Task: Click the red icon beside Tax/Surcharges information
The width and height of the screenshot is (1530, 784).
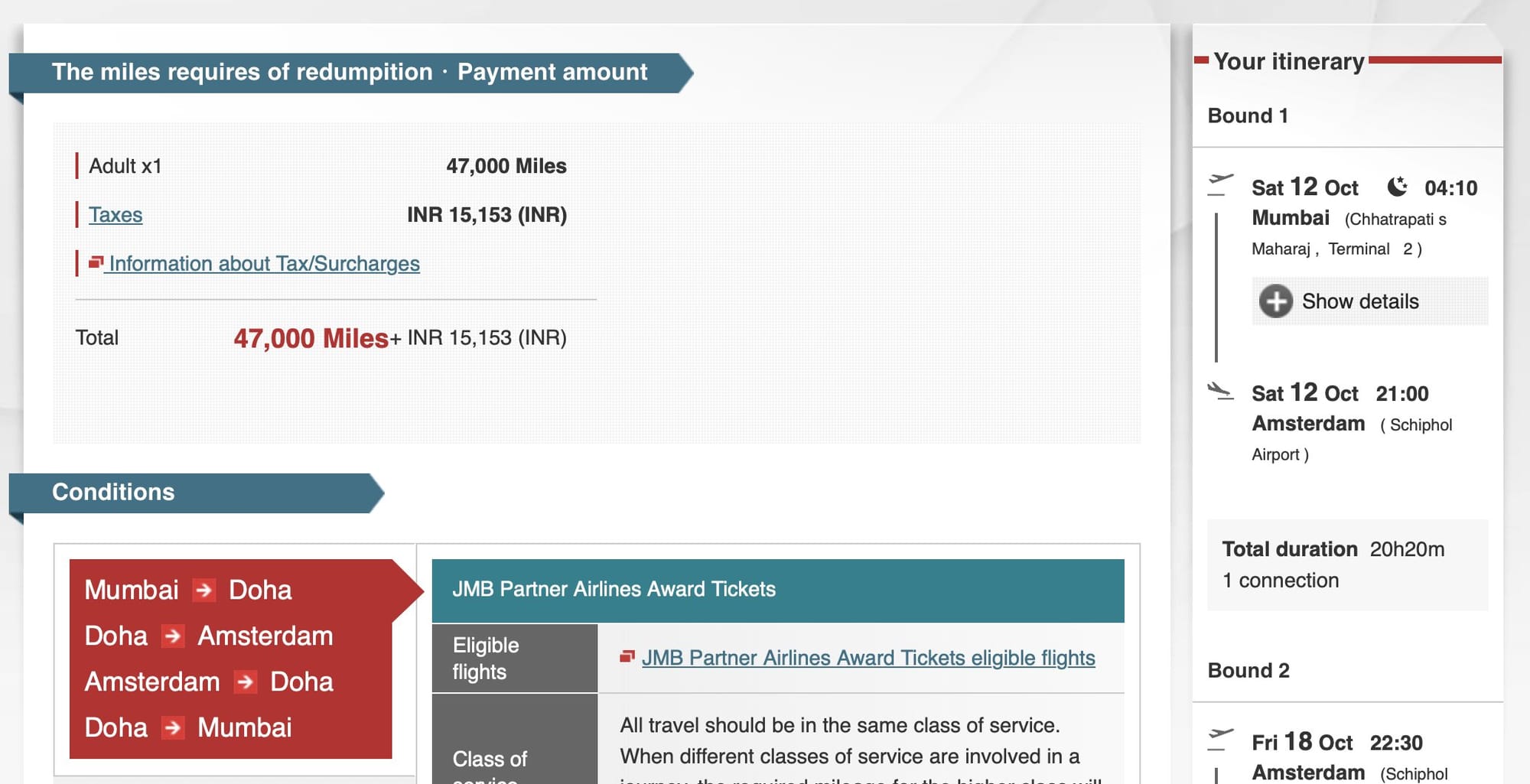Action: tap(96, 263)
